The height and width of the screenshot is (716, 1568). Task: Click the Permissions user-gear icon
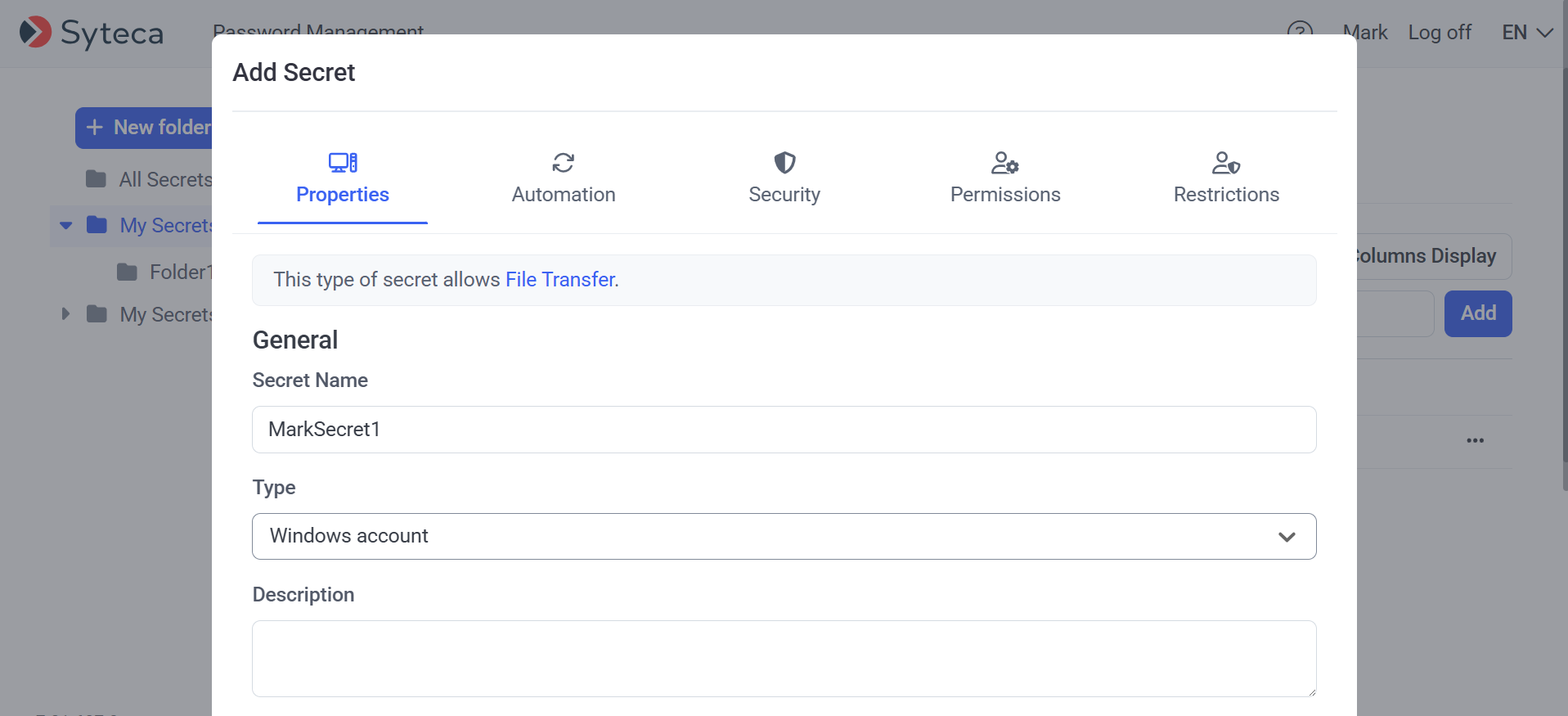coord(1004,163)
